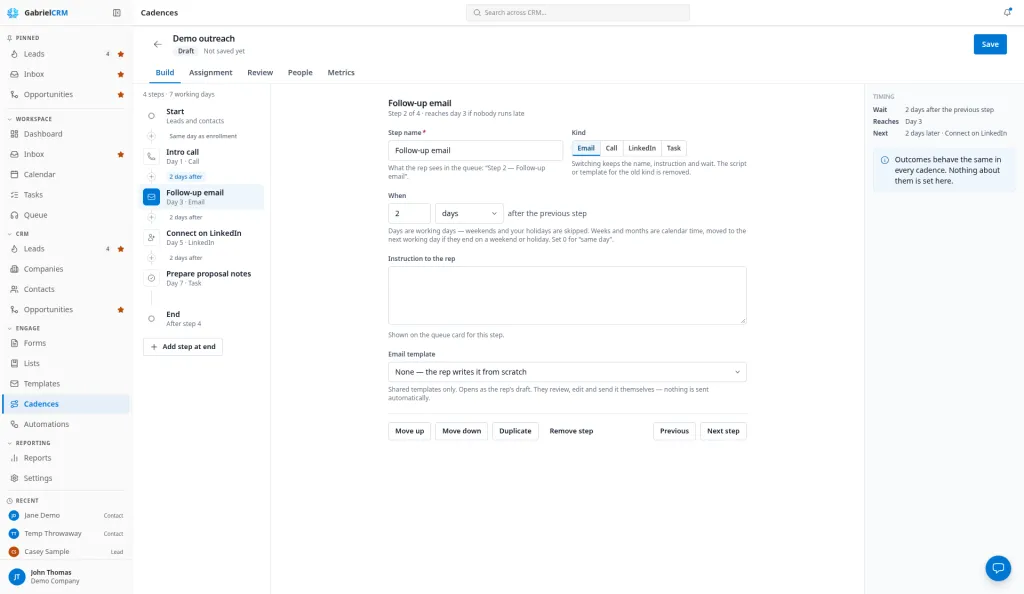
Task: Collapse the CRM section
Action: [x=18, y=234]
